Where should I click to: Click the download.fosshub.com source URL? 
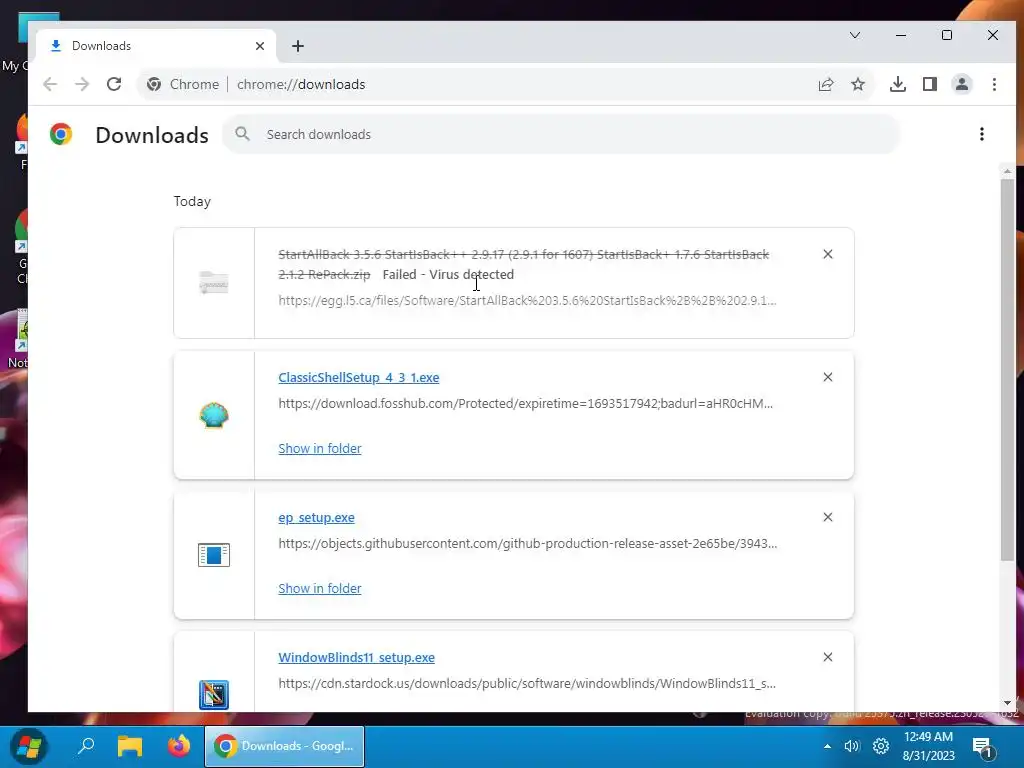click(x=526, y=404)
